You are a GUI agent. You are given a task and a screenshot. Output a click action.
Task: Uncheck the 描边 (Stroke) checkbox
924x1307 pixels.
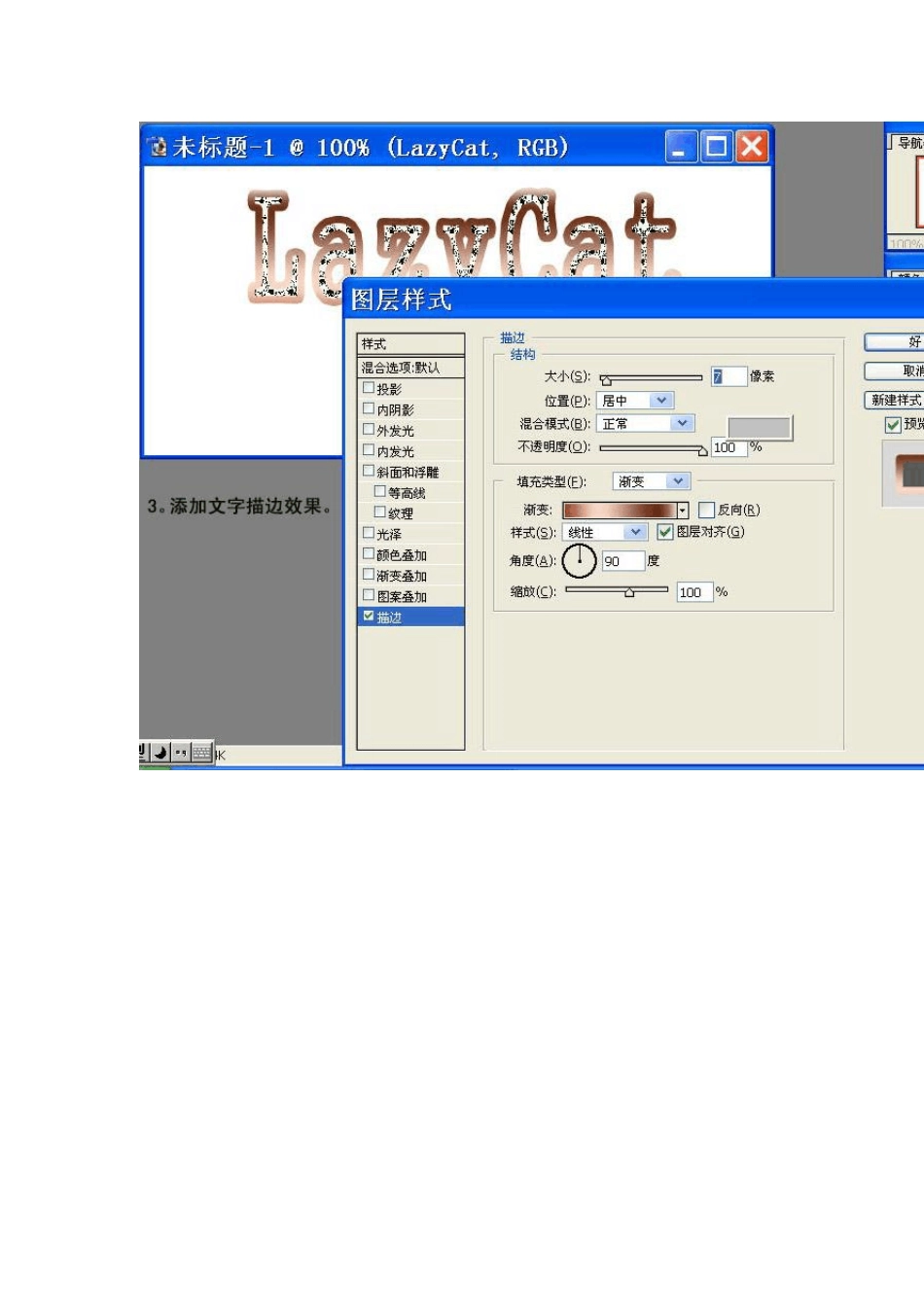tap(369, 617)
